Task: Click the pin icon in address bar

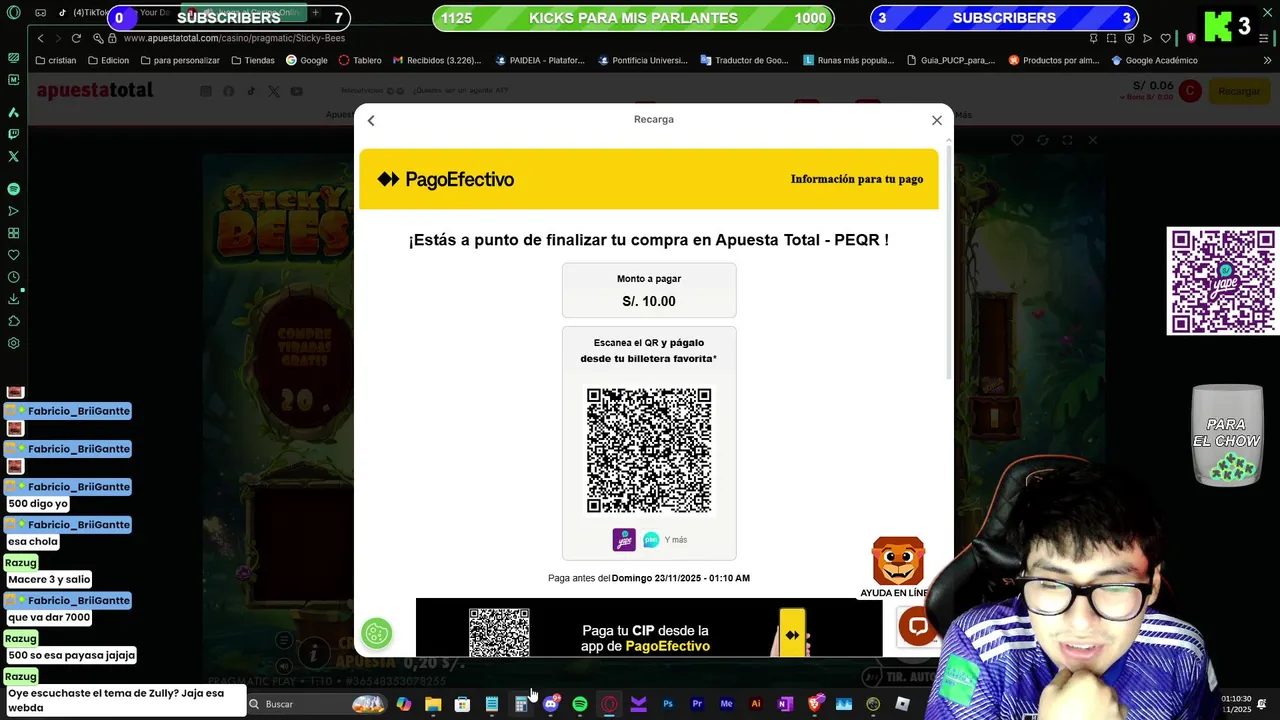Action: pyautogui.click(x=1094, y=38)
